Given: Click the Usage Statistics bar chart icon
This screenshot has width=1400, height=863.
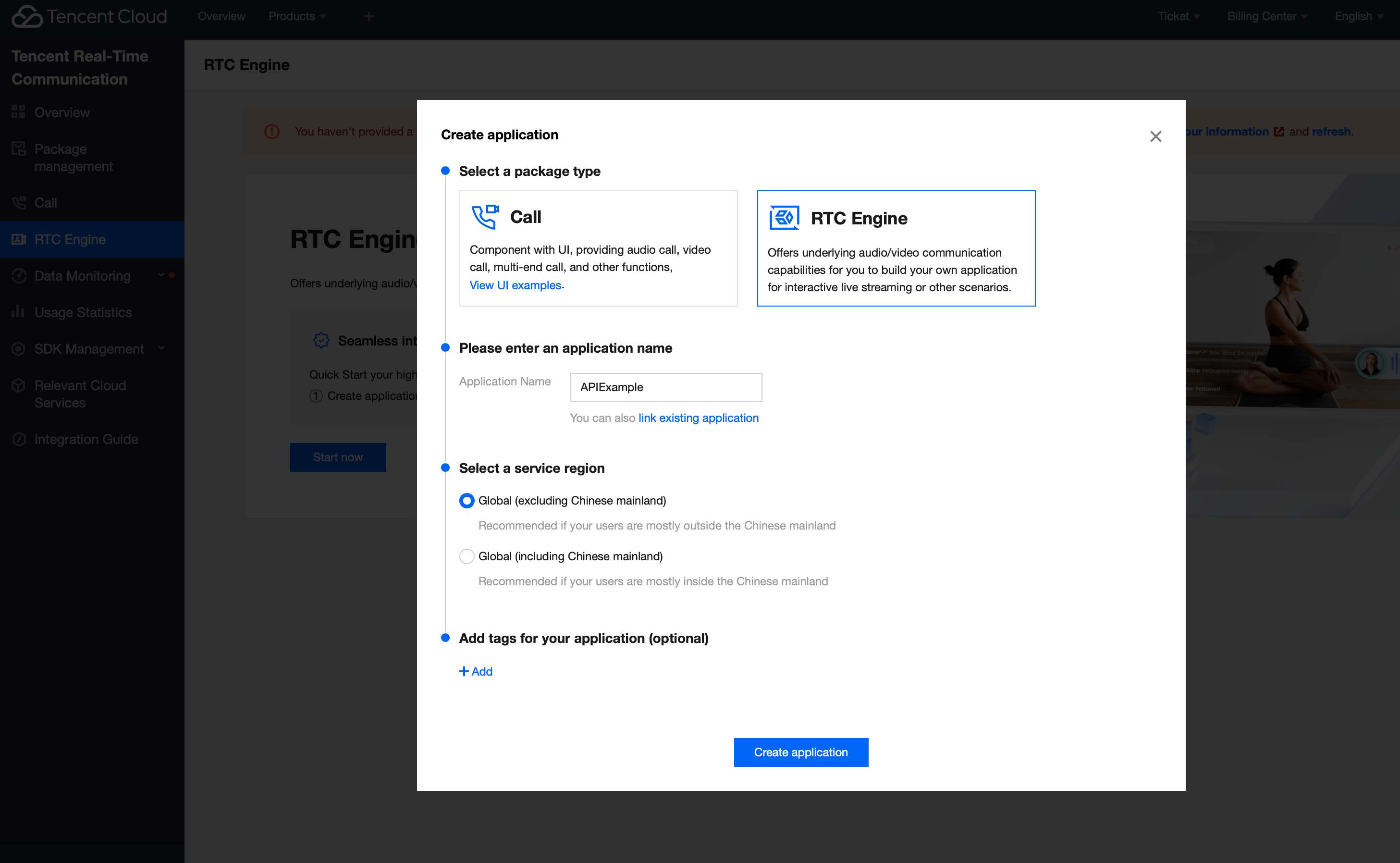Looking at the screenshot, I should [18, 311].
